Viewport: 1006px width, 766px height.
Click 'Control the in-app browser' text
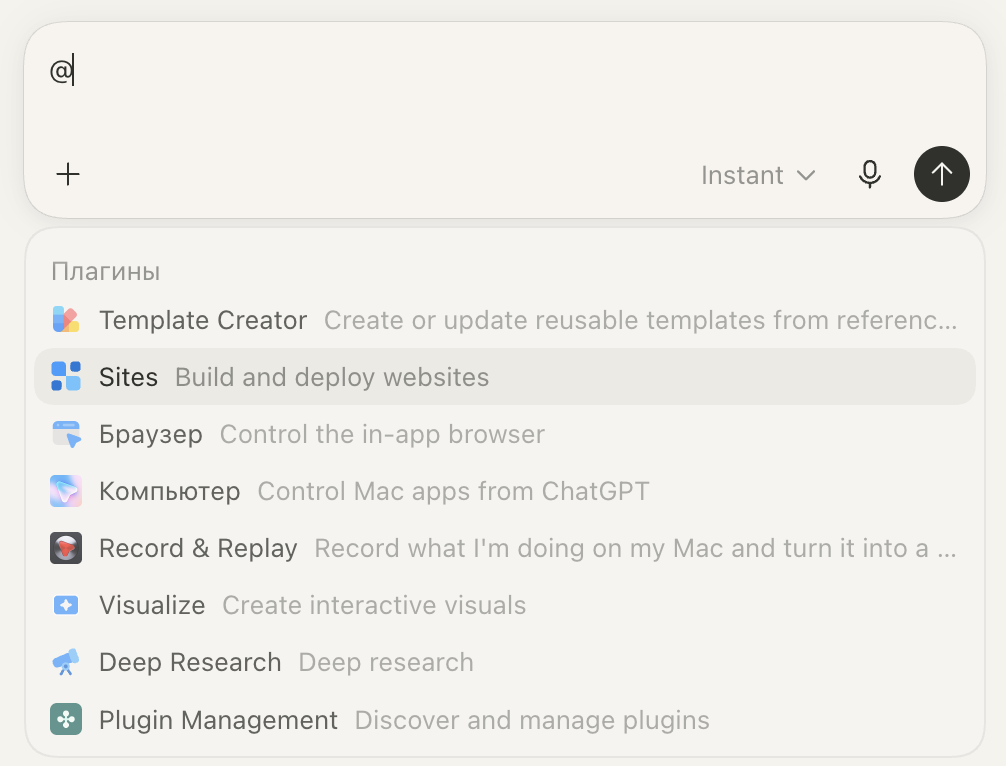[x=382, y=434]
